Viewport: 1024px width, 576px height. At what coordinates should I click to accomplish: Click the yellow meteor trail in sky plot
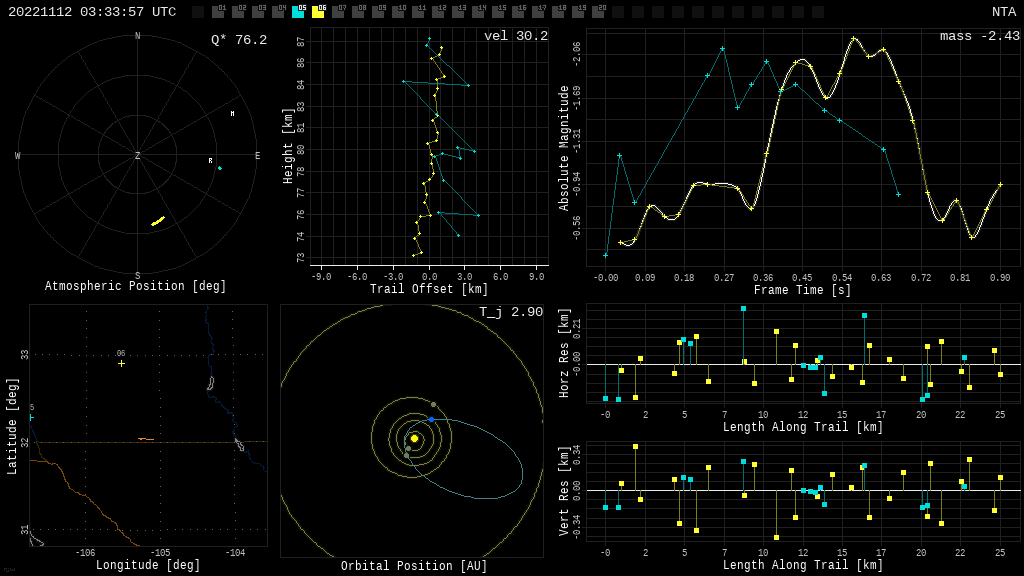(x=158, y=221)
